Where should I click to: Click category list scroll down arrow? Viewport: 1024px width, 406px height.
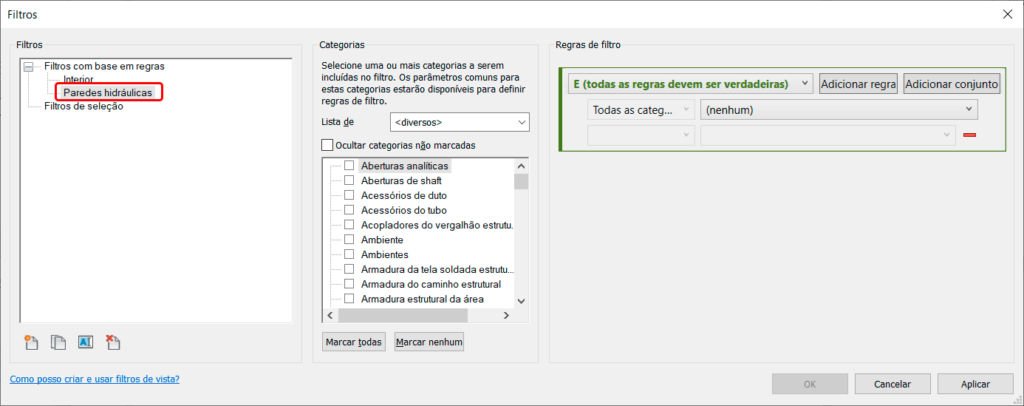(x=521, y=300)
